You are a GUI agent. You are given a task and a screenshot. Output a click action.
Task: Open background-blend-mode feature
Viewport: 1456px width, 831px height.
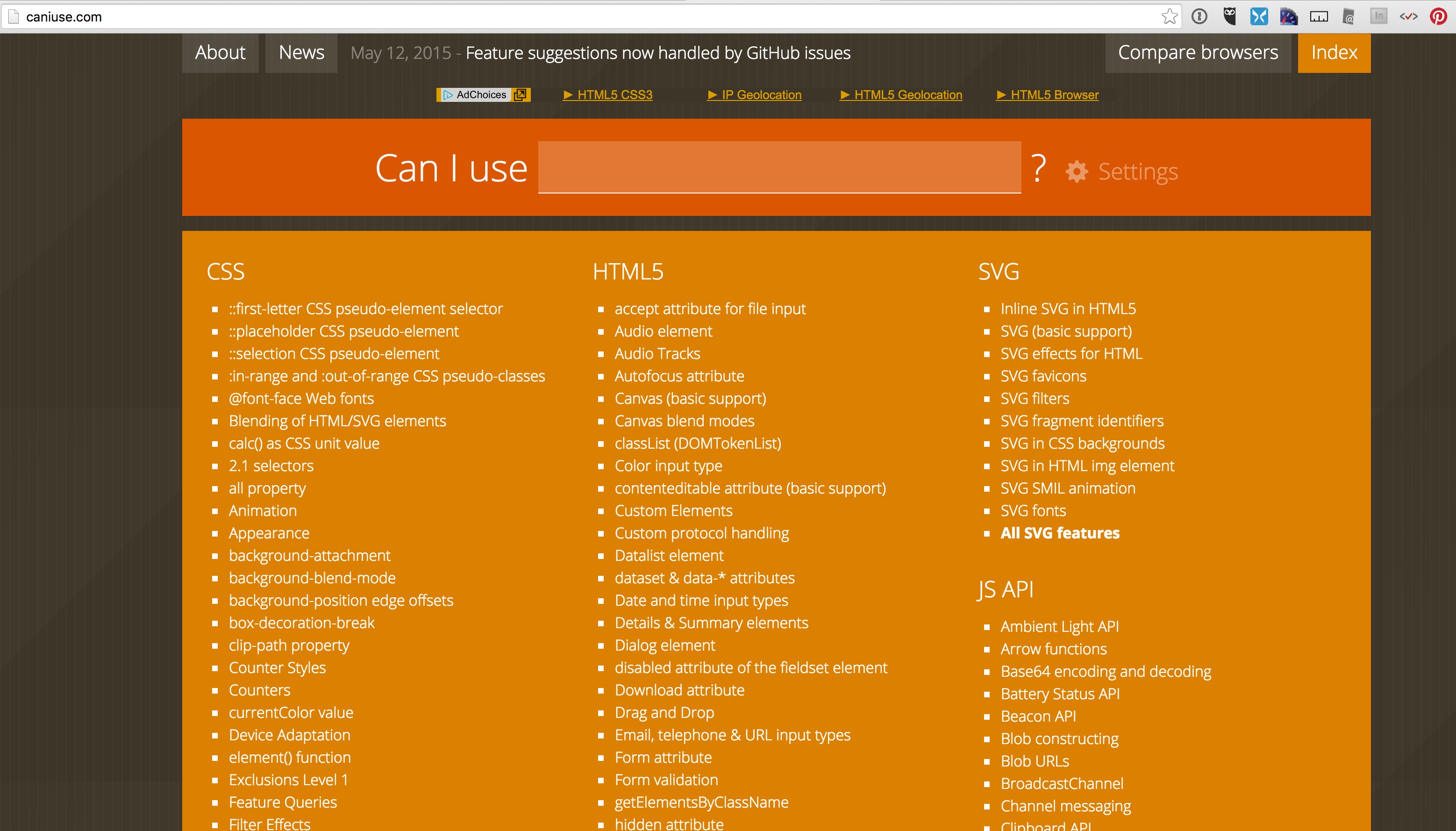pyautogui.click(x=312, y=578)
